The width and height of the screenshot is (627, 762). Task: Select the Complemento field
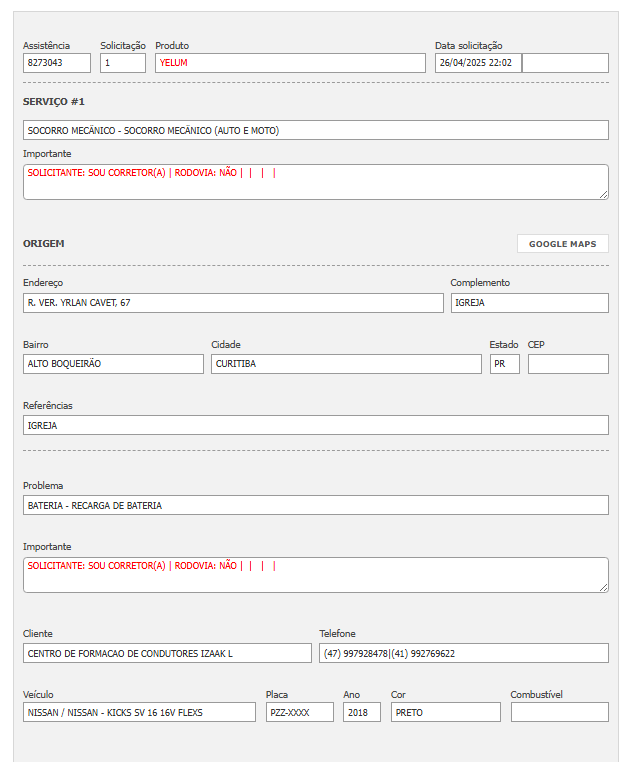529,303
